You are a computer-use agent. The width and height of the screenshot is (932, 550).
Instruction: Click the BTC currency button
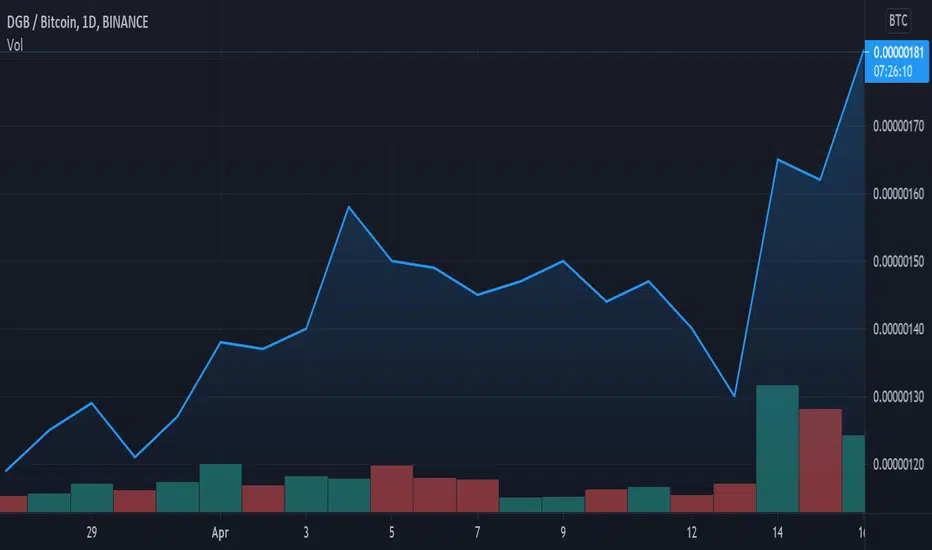[898, 21]
